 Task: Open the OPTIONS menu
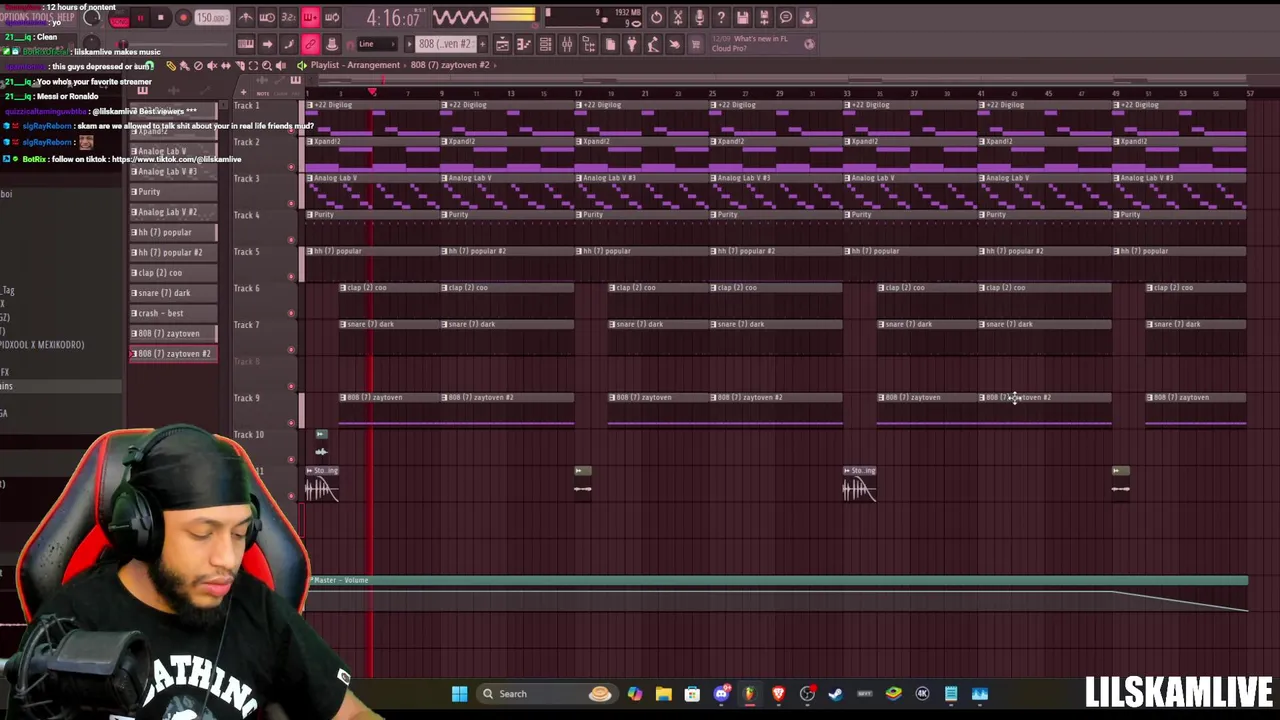15,18
